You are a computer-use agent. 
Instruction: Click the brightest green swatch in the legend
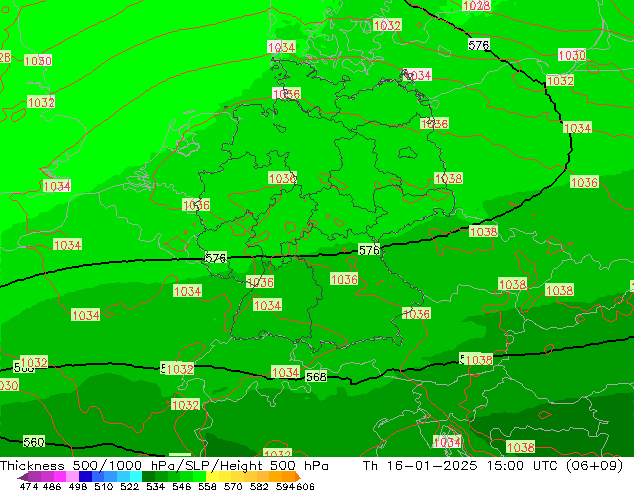click(x=199, y=476)
